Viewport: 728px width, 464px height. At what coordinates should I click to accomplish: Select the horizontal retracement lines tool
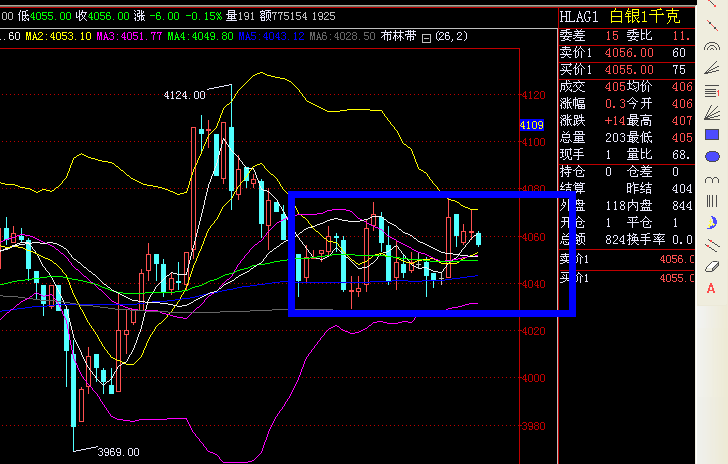click(712, 91)
